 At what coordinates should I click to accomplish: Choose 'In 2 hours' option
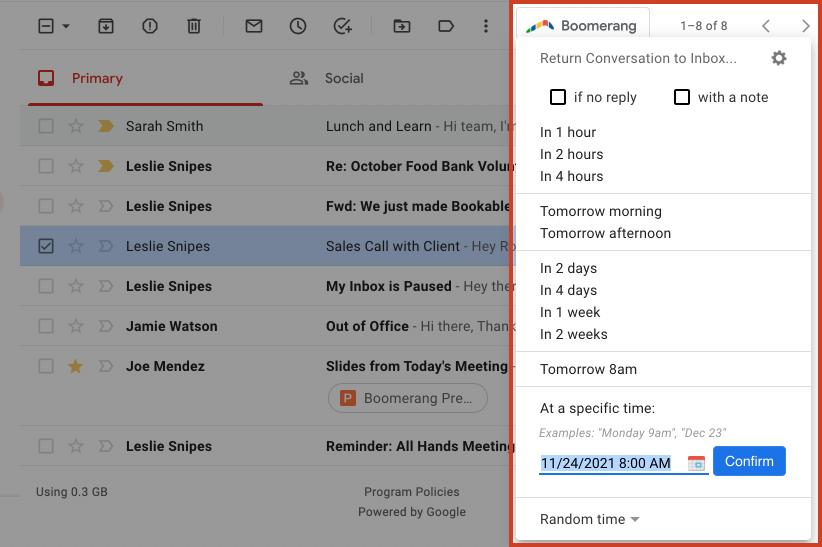571,154
